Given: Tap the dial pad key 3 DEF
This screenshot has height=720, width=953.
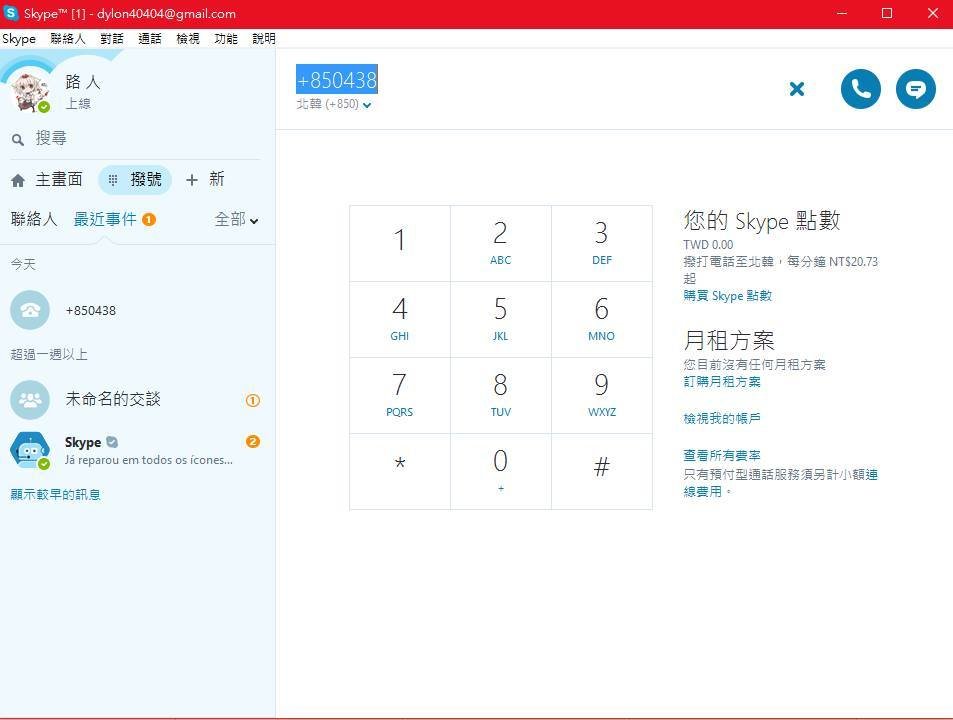Looking at the screenshot, I should 602,243.
